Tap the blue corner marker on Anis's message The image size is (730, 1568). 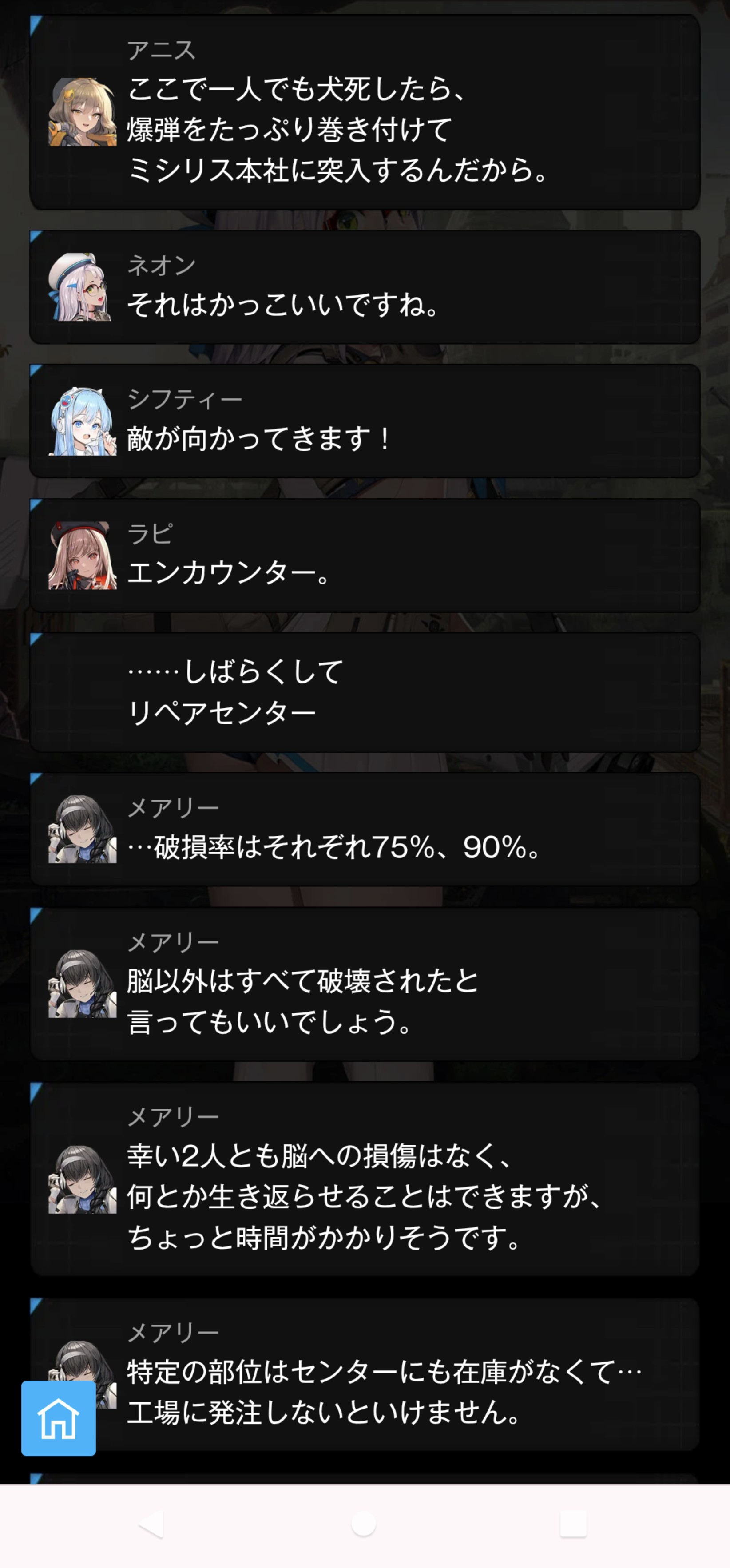(36, 23)
